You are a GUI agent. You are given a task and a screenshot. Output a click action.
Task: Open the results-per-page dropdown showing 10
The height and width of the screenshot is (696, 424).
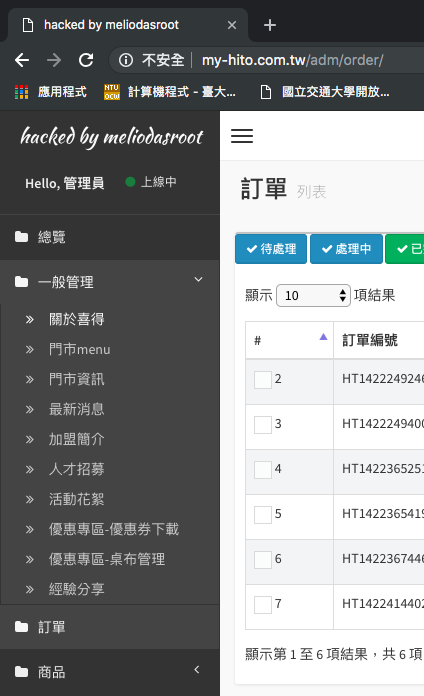(313, 296)
